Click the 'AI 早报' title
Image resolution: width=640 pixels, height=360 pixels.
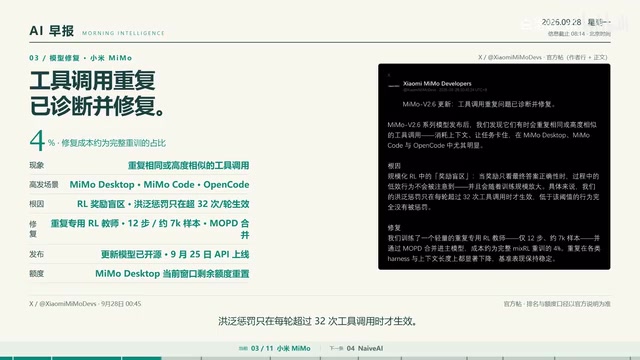click(x=52, y=31)
